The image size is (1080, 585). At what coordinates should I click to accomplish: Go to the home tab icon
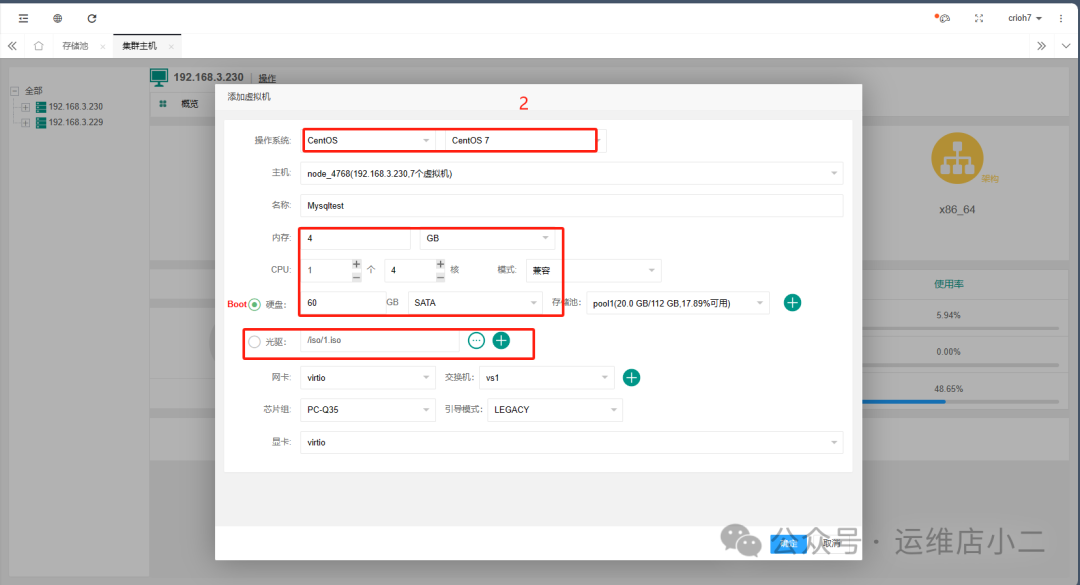[39, 46]
